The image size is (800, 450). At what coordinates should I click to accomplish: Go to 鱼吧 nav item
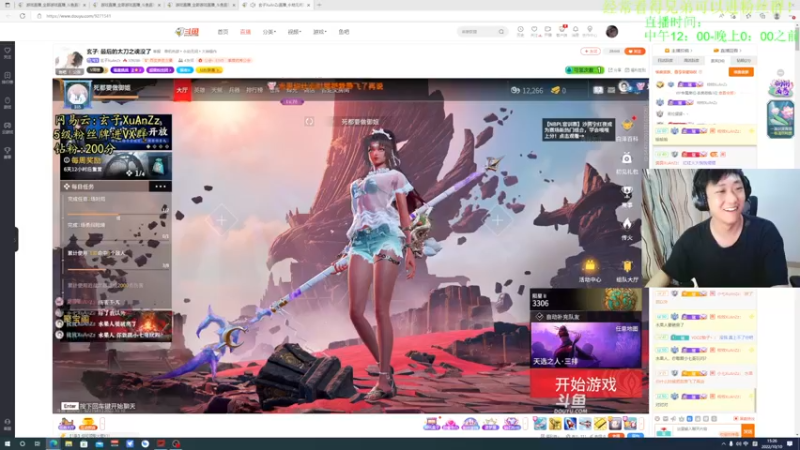click(x=344, y=32)
